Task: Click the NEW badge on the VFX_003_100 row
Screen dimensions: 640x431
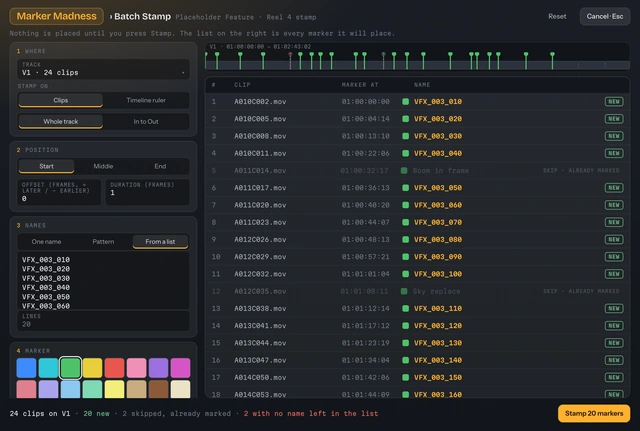Action: [614, 274]
